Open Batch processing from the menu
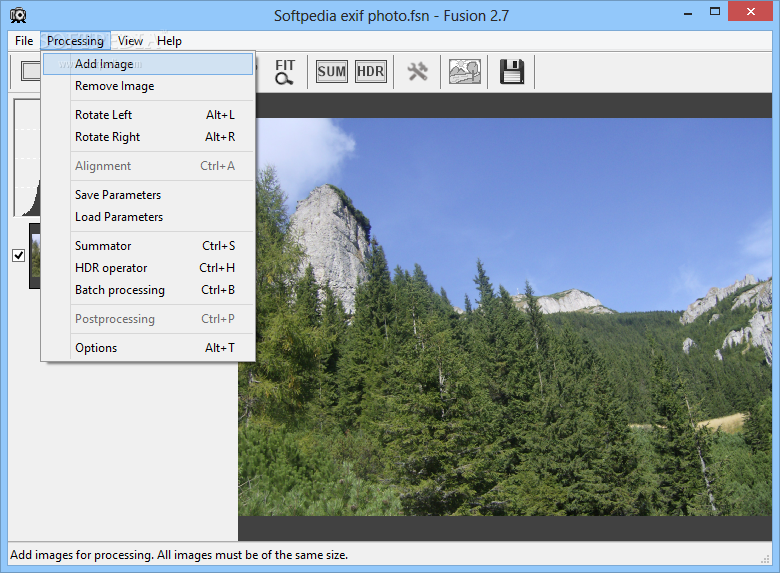Image resolution: width=780 pixels, height=573 pixels. pyautogui.click(x=148, y=290)
